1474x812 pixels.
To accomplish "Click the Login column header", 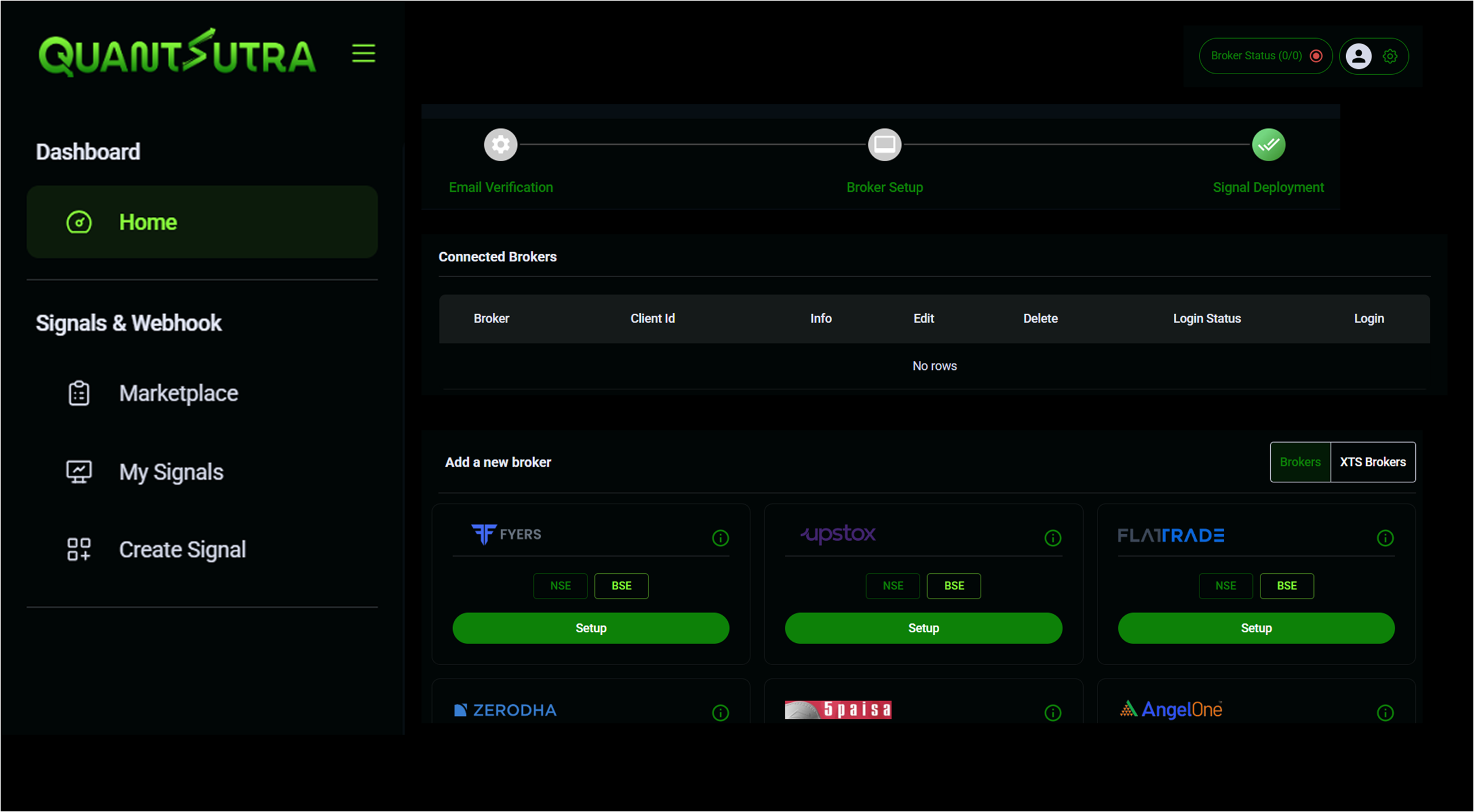I will [x=1369, y=318].
